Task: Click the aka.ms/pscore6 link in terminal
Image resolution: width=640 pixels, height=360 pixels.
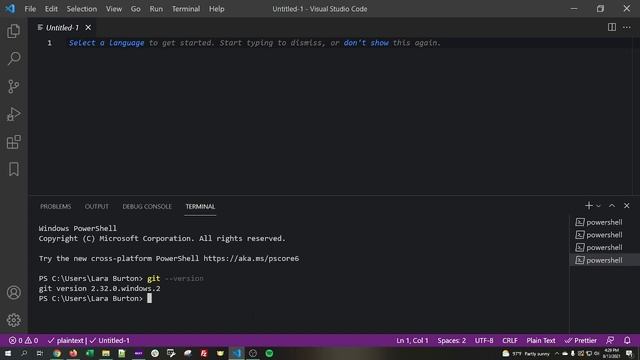Action: 251,258
